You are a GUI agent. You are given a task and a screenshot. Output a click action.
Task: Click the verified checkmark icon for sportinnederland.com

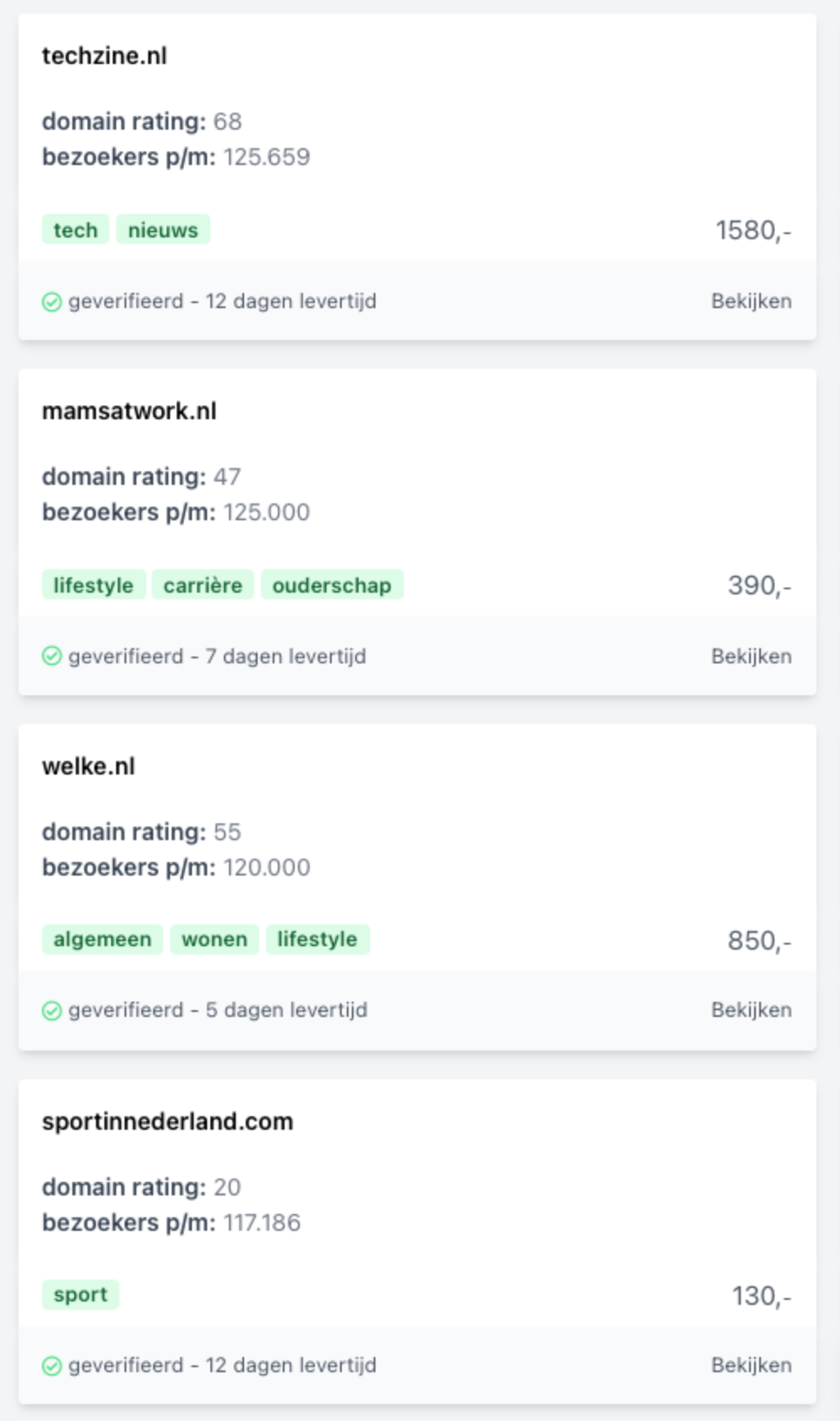pyautogui.click(x=51, y=1365)
